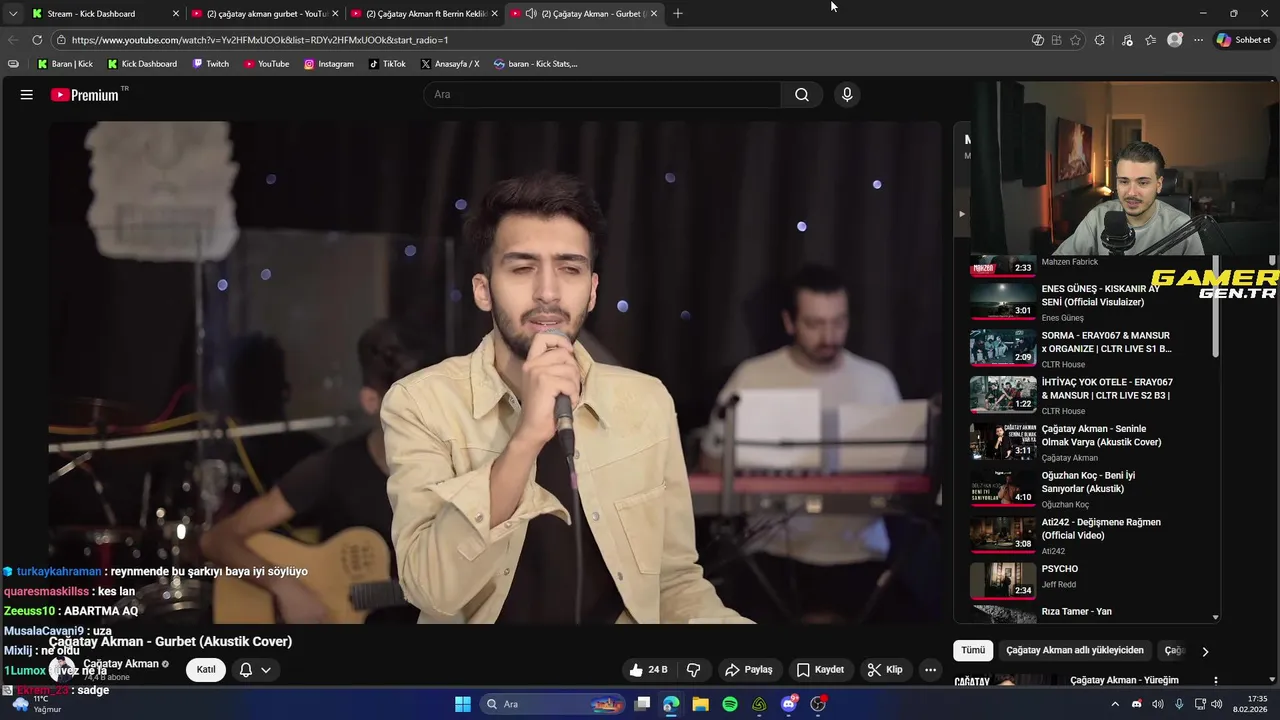Show more filter chips with right arrow
This screenshot has width=1280, height=720.
[x=1205, y=651]
